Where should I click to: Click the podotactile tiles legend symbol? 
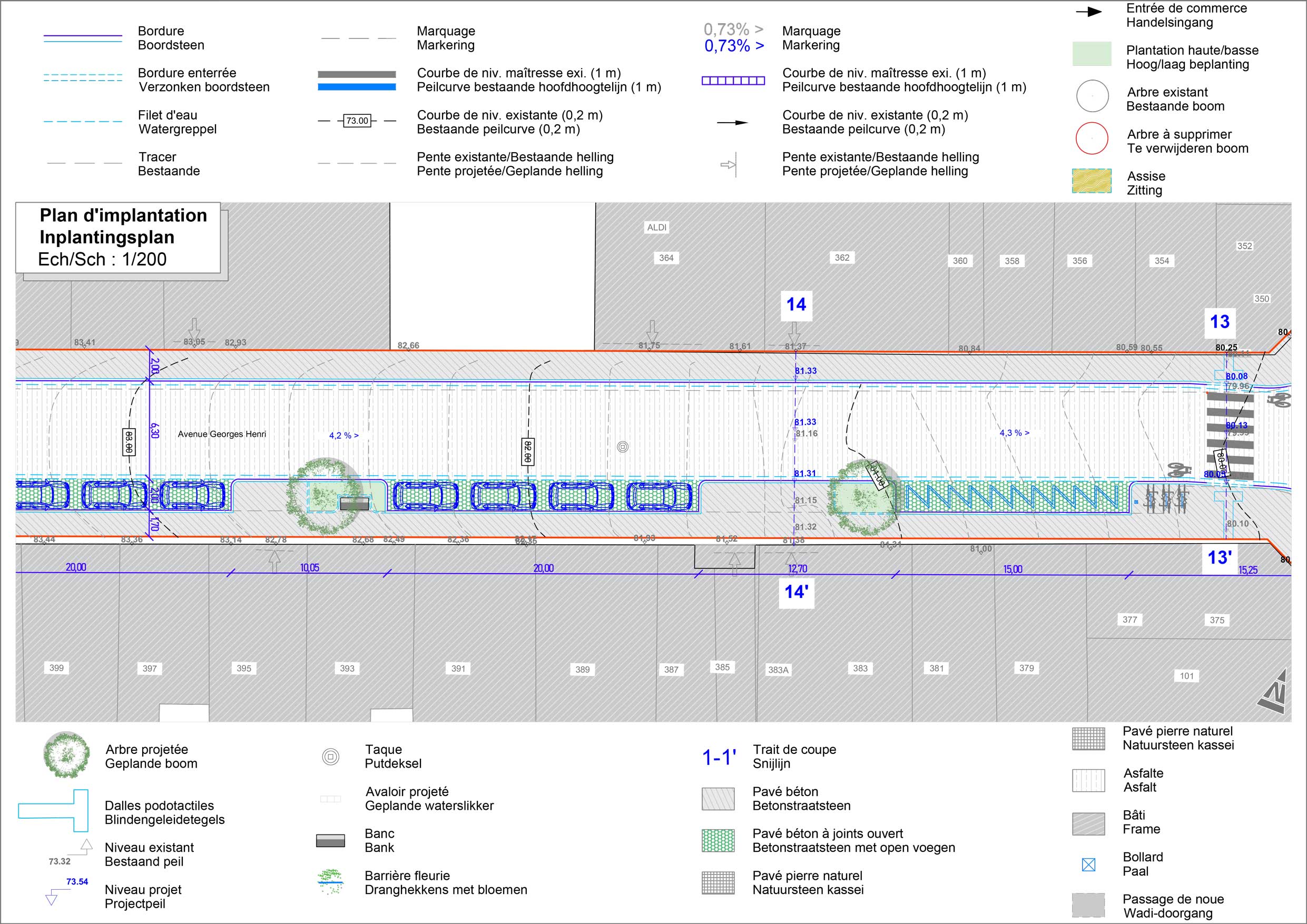[x=55, y=811]
